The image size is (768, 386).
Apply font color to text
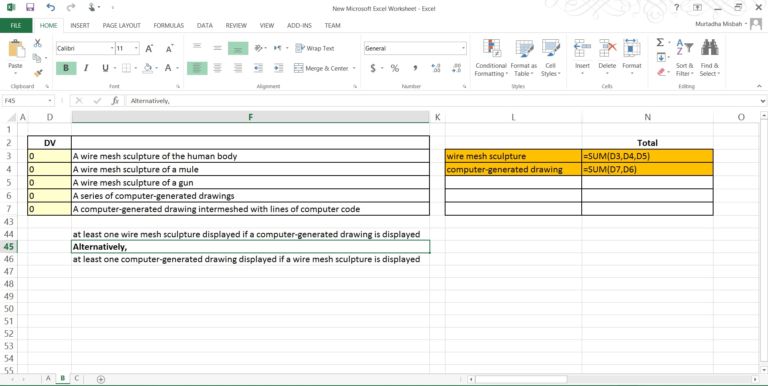pos(168,68)
